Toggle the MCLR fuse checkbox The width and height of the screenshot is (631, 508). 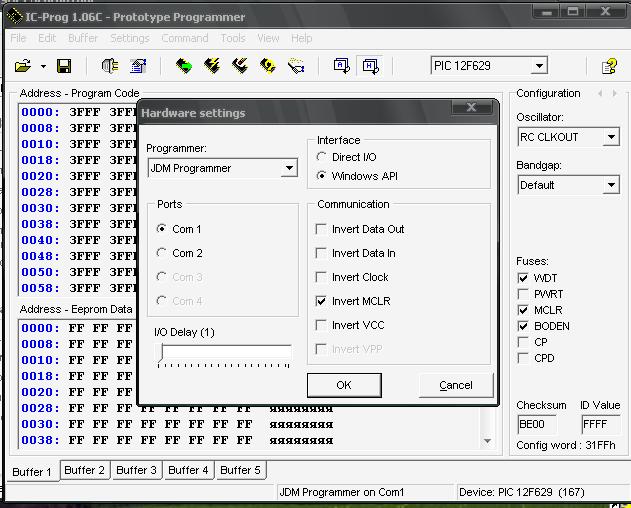[523, 310]
